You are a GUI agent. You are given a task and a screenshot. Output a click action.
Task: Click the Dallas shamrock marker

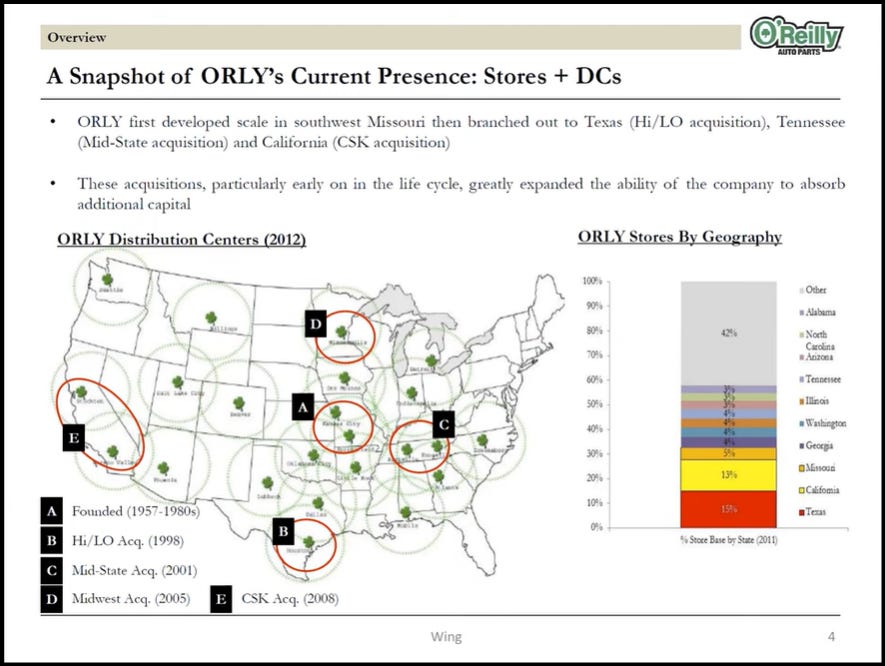pyautogui.click(x=318, y=503)
